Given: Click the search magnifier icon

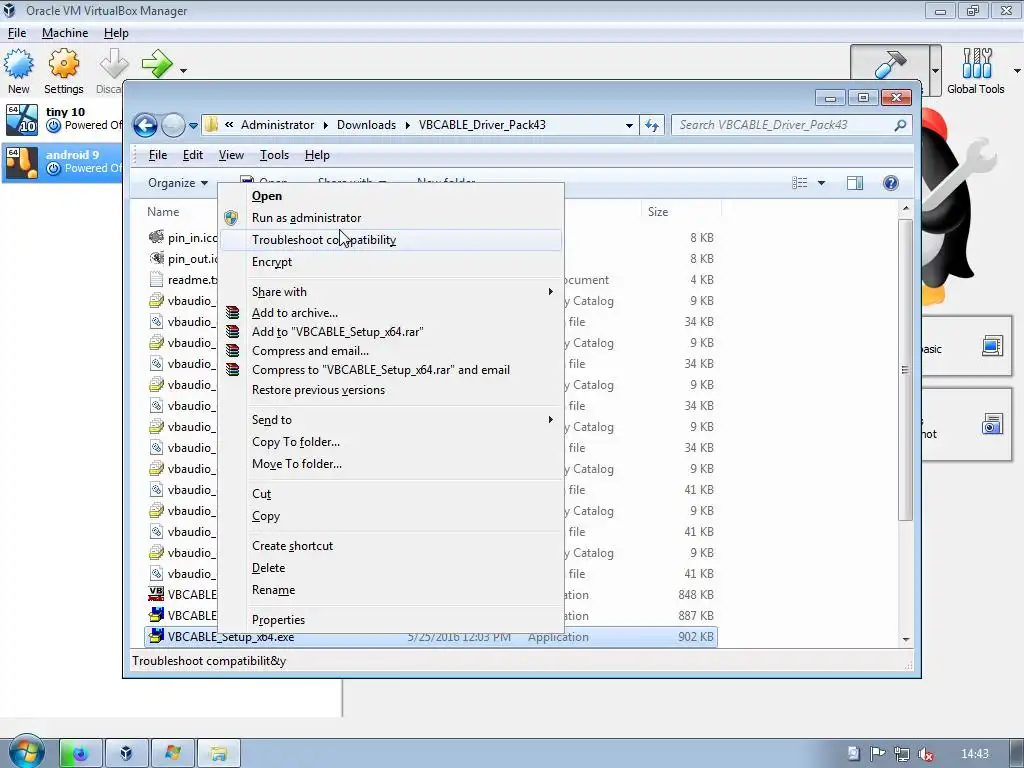Looking at the screenshot, I should 900,125.
